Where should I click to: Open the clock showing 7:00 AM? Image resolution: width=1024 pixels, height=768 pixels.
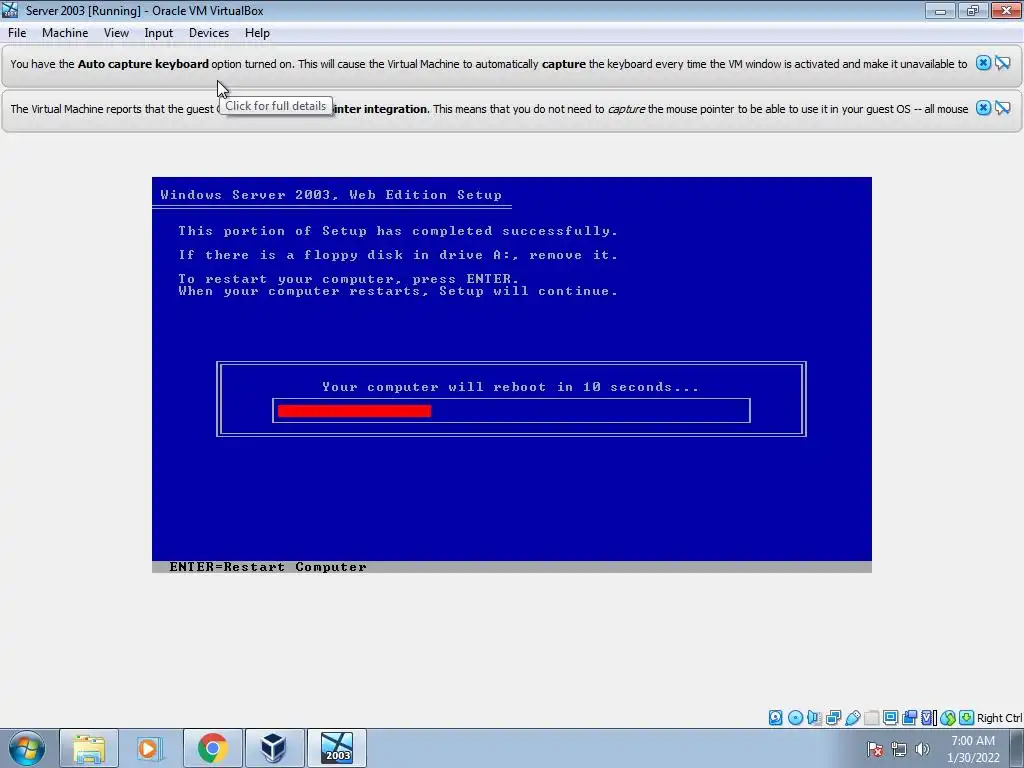973,749
